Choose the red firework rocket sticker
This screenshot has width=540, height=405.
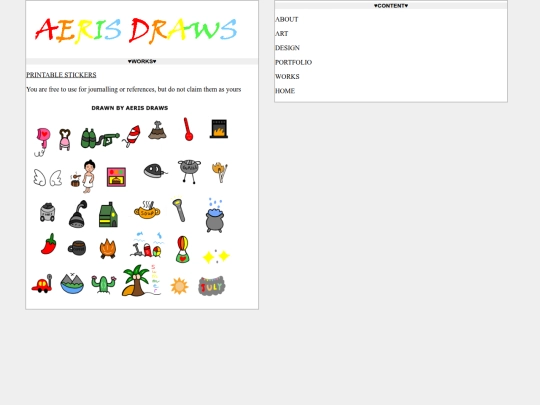132,136
